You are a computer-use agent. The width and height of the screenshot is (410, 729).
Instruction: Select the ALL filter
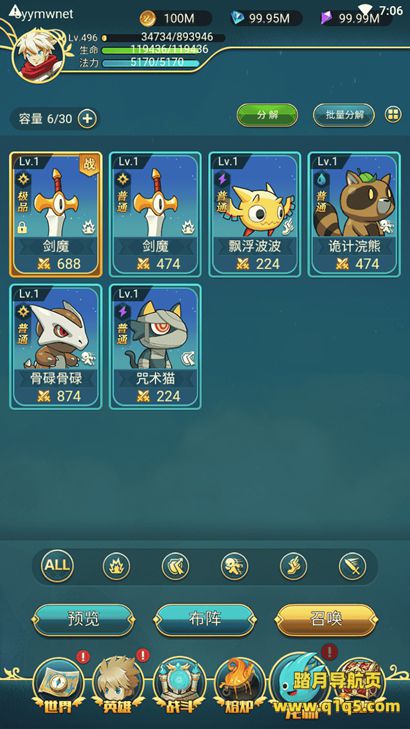57,566
